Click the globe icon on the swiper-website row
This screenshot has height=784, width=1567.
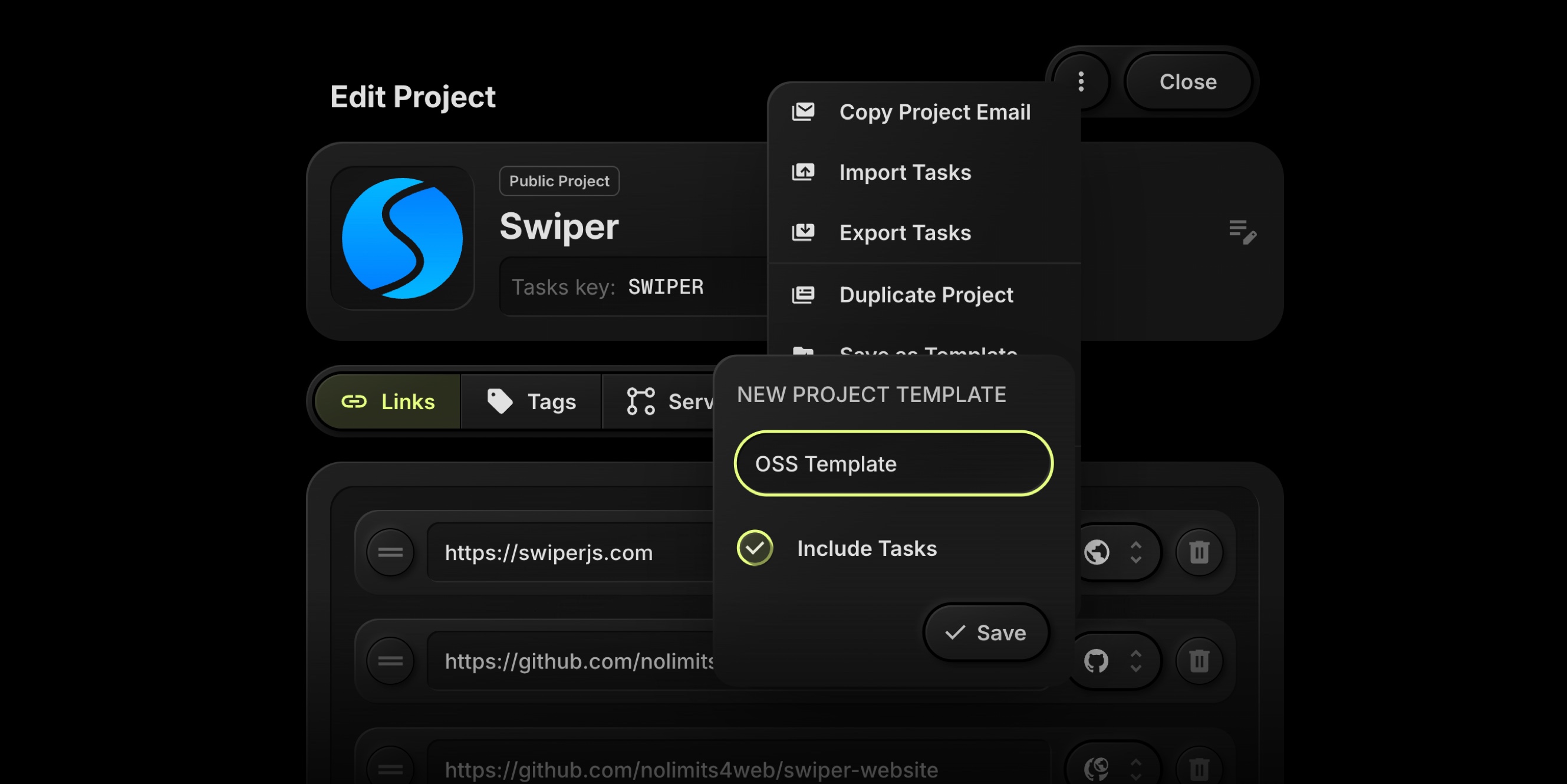(1096, 767)
